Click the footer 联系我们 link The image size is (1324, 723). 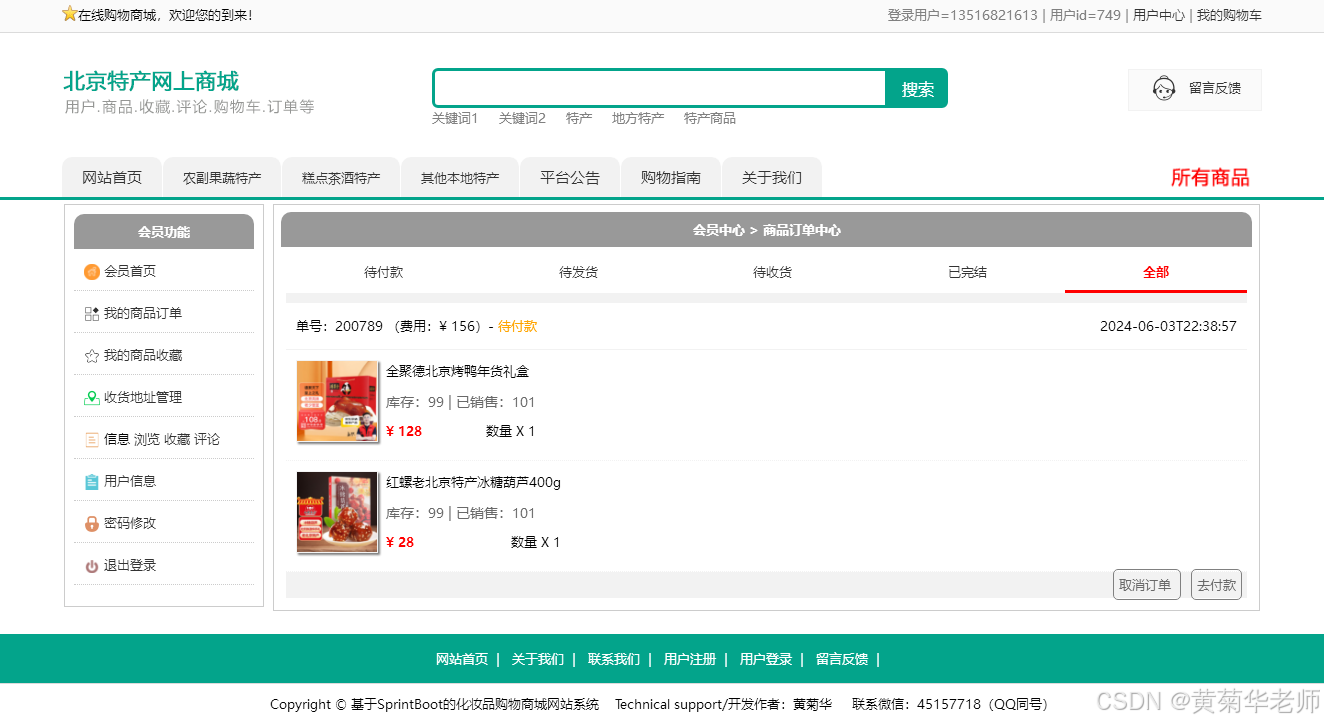click(614, 660)
